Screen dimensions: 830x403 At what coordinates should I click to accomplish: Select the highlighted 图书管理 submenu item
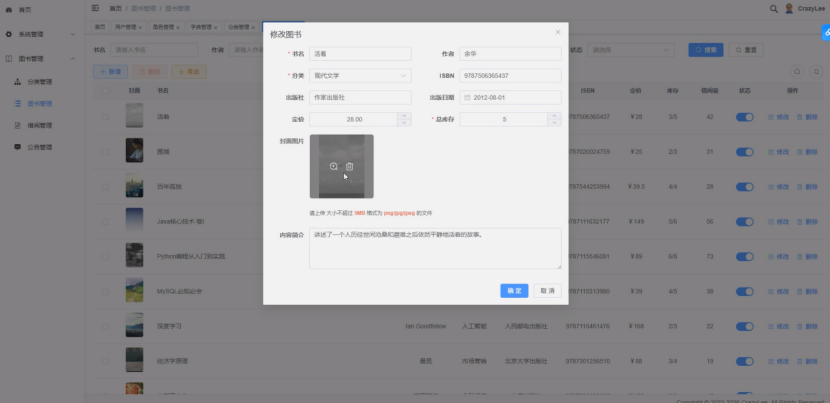point(40,104)
